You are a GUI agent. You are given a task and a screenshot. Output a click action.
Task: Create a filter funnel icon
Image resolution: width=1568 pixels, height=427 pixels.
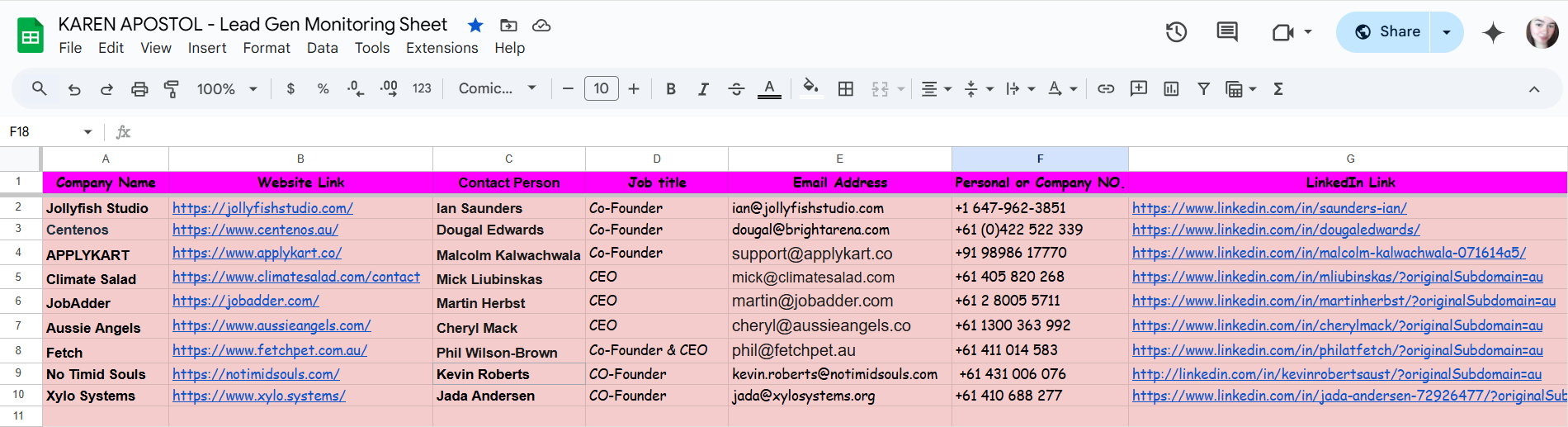point(1204,88)
